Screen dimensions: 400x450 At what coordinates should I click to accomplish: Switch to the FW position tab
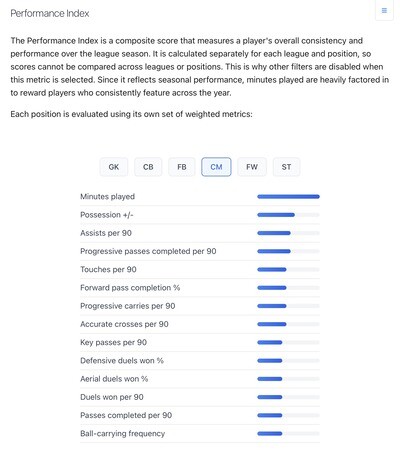[x=252, y=167]
